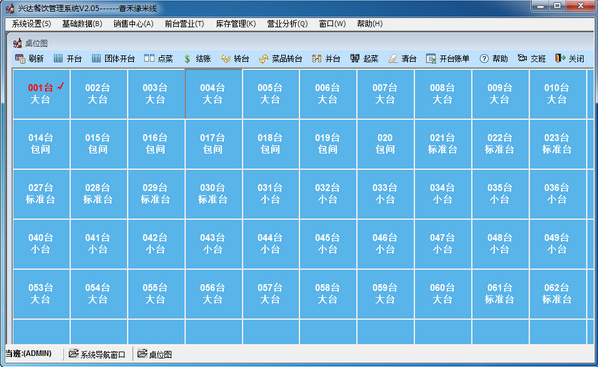Open the 点菜 order dishes tool
Image resolution: width=598 pixels, height=367 pixels.
coord(149,58)
